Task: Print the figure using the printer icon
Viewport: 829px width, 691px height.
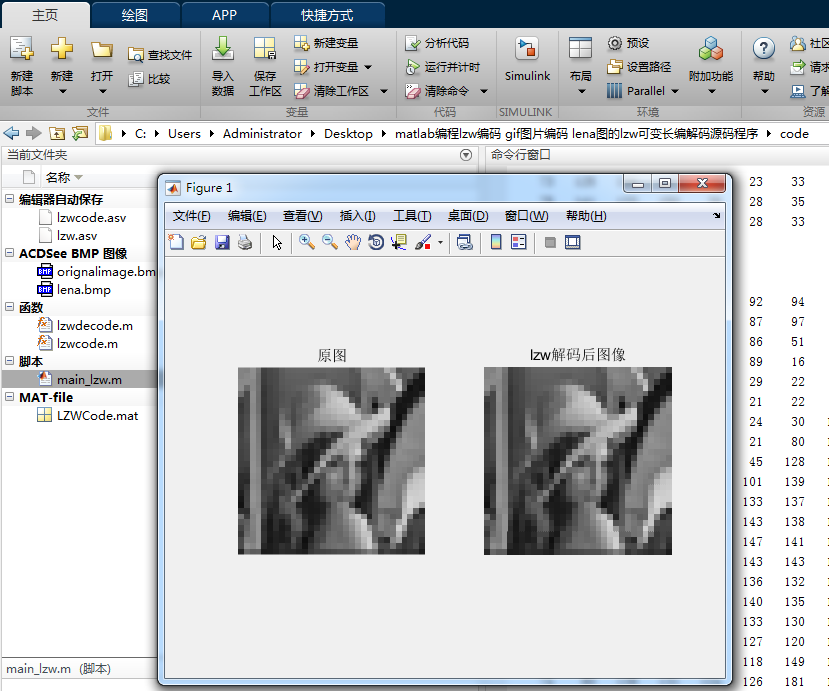Action: coord(245,242)
